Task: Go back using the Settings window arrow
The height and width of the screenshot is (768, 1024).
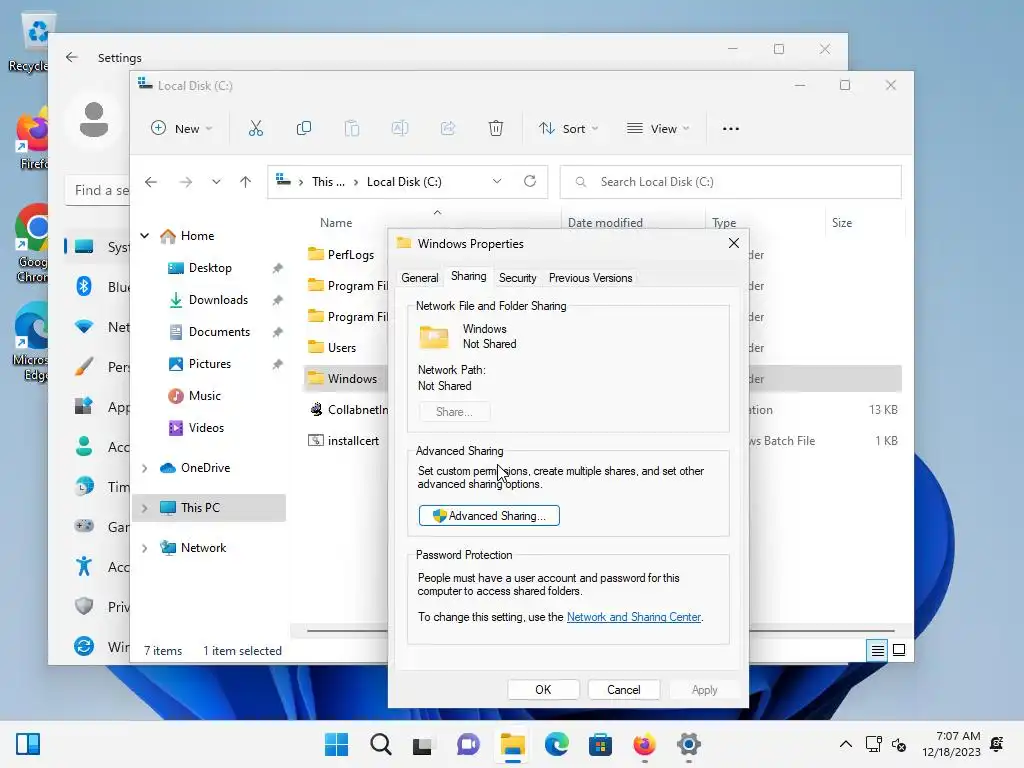Action: coord(72,57)
